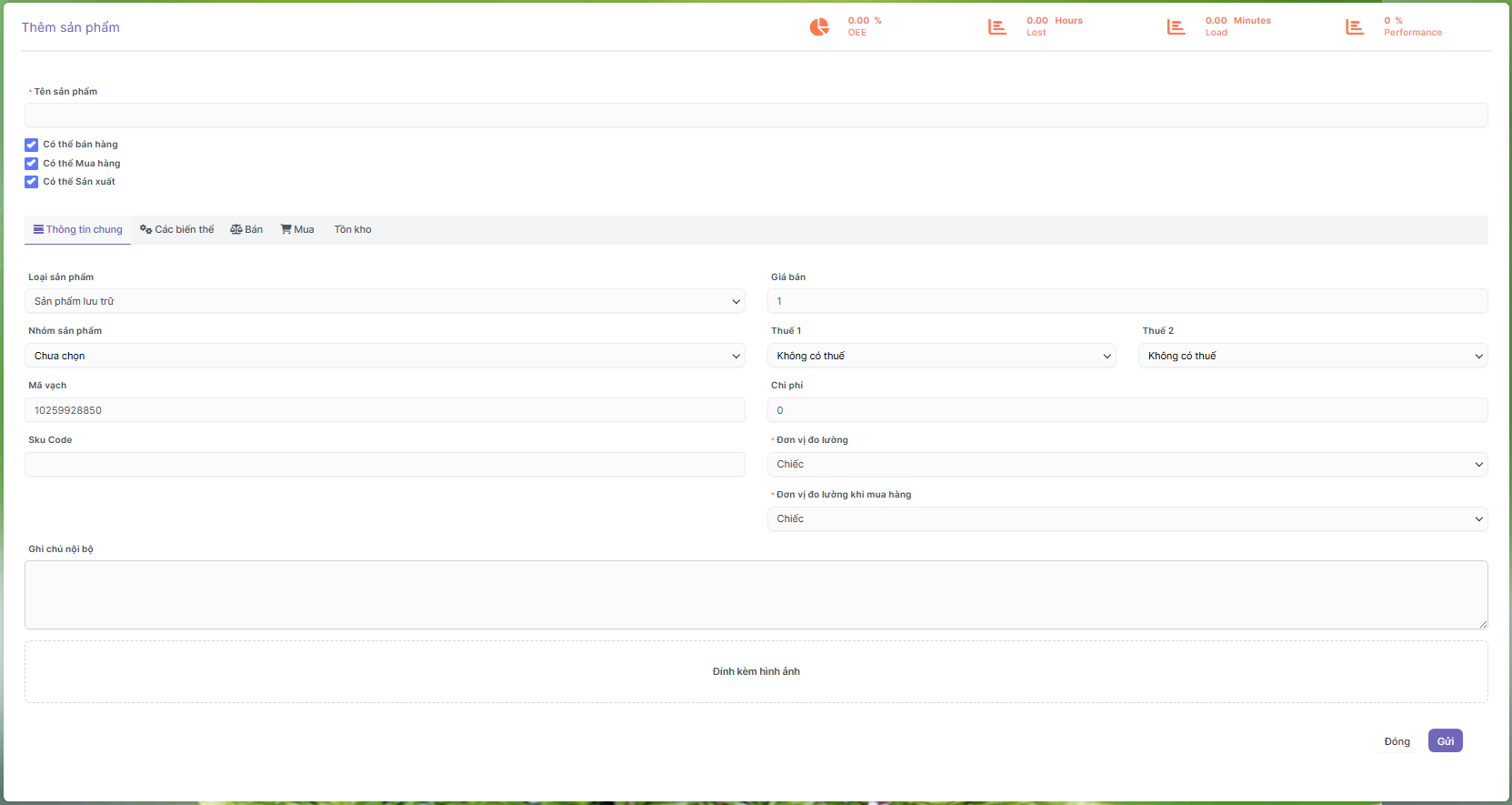
Task: Toggle the Có thể Mua hàng checkbox
Action: (x=32, y=164)
